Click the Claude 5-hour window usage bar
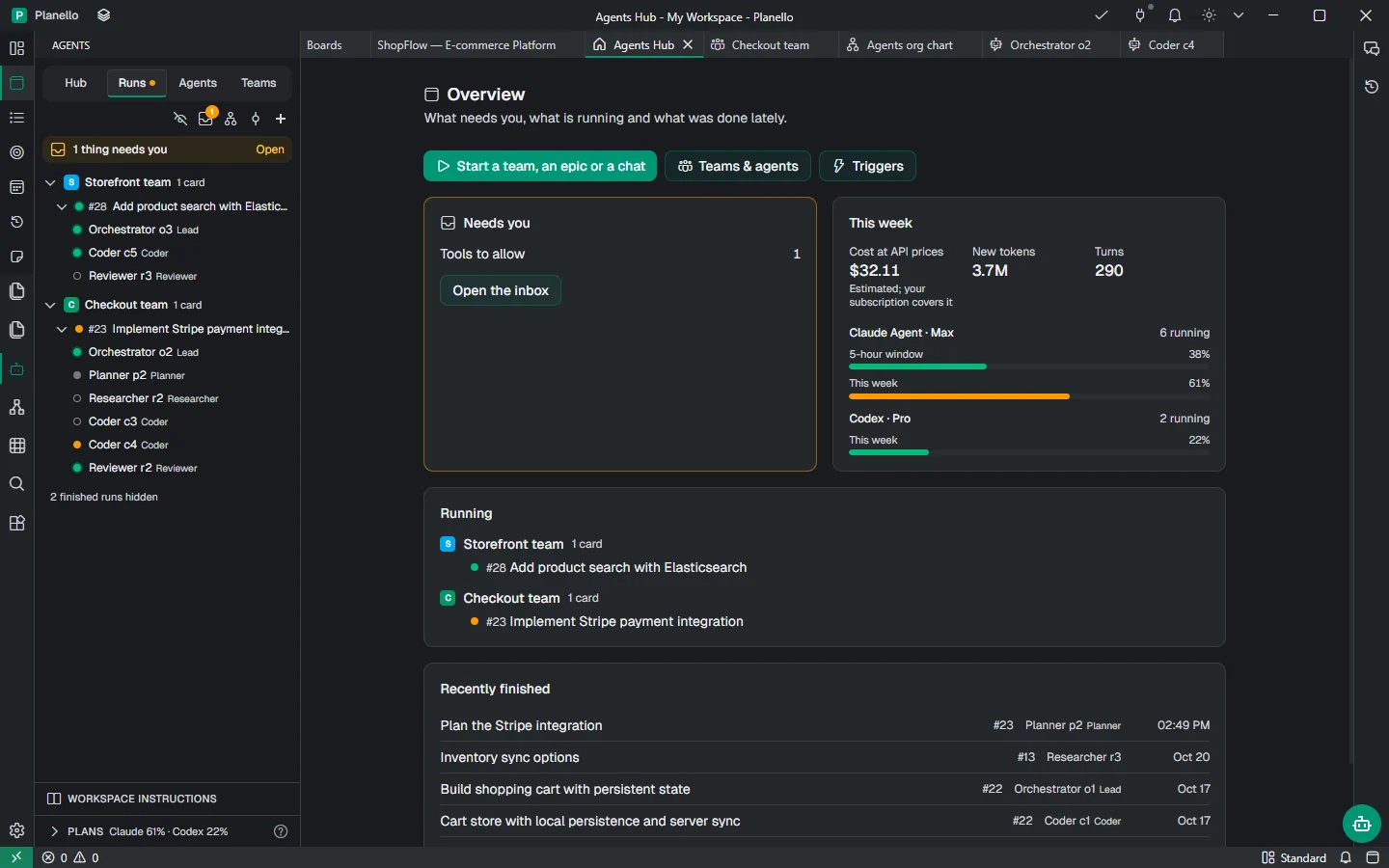Viewport: 1389px width, 868px height. coord(1029,366)
